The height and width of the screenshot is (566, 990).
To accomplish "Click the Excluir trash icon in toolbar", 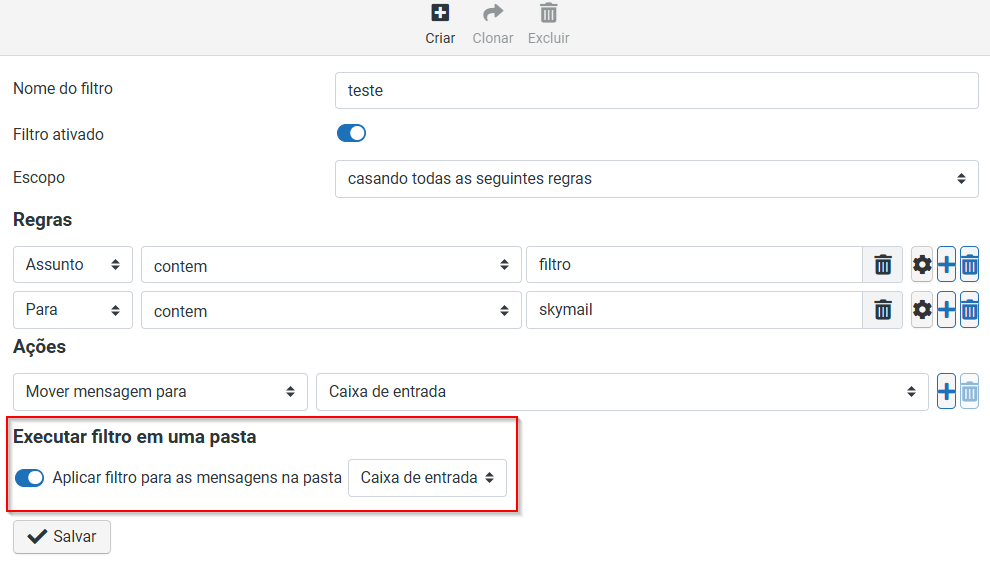I will coord(549,13).
